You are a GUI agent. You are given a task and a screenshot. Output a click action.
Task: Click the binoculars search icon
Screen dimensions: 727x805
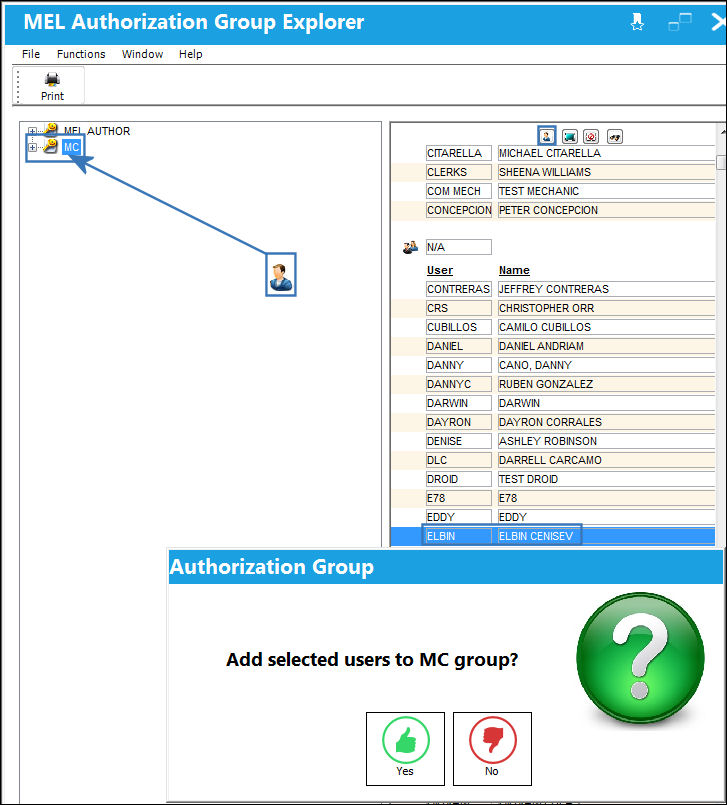(615, 137)
